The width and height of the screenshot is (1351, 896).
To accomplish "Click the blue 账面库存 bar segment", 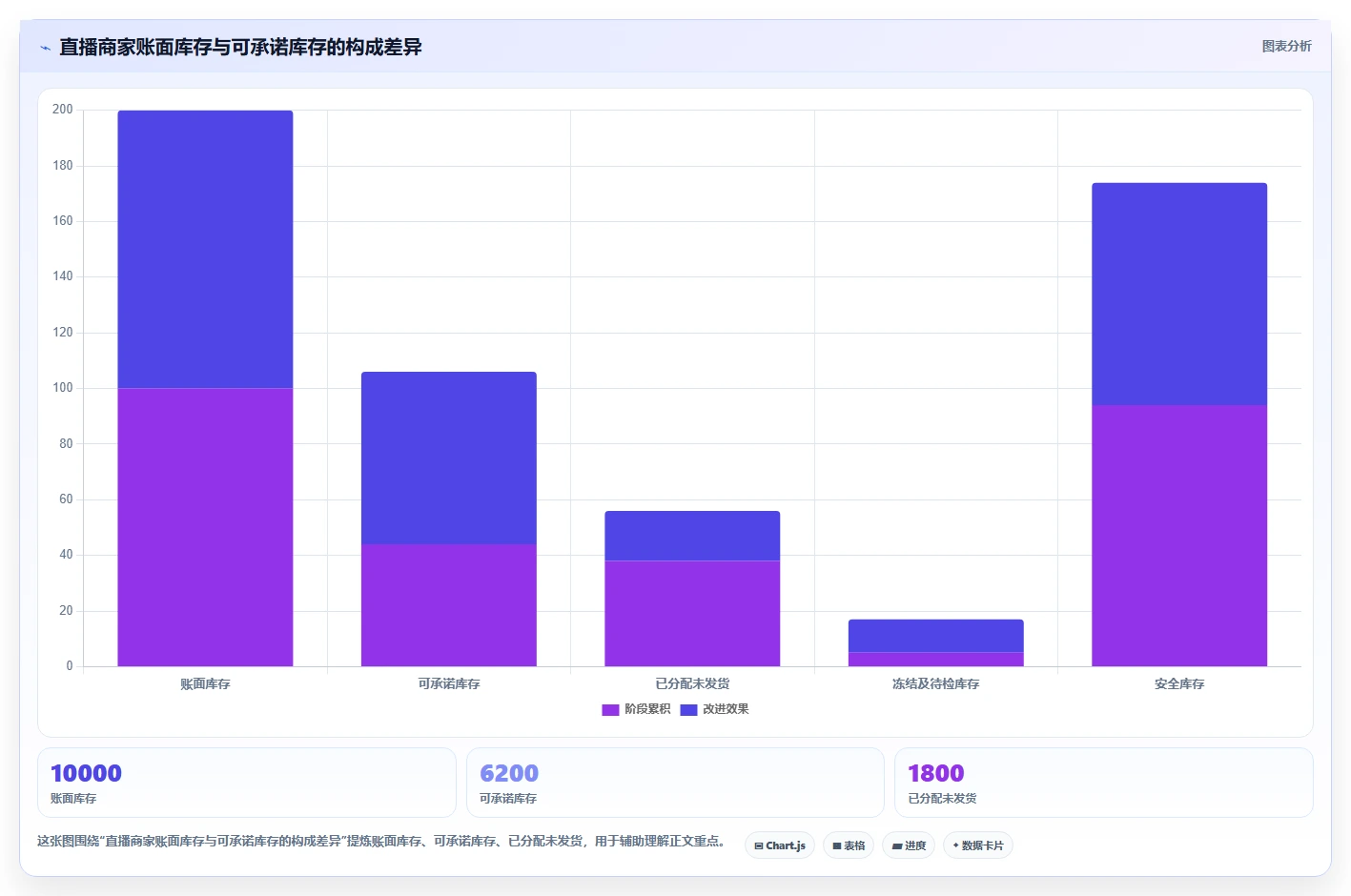I will click(205, 250).
